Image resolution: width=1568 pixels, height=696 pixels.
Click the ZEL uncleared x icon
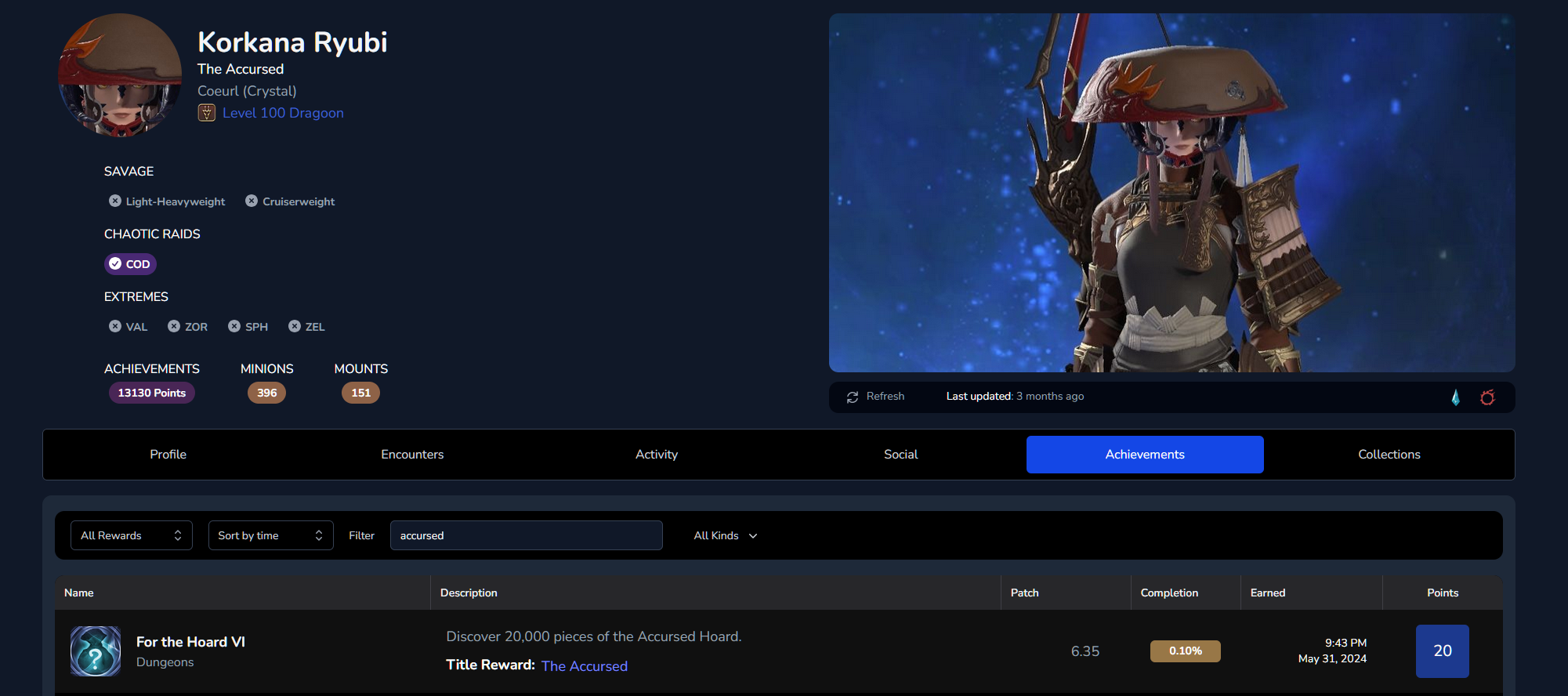pyautogui.click(x=295, y=327)
